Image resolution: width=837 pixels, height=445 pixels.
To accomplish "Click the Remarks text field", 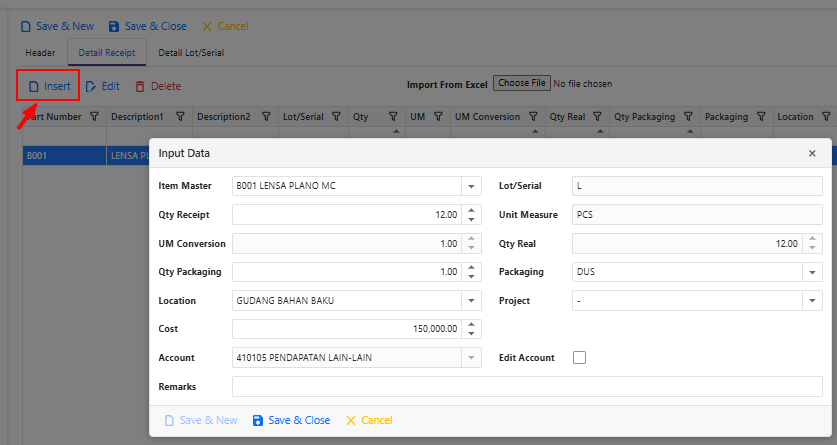I will (527, 386).
